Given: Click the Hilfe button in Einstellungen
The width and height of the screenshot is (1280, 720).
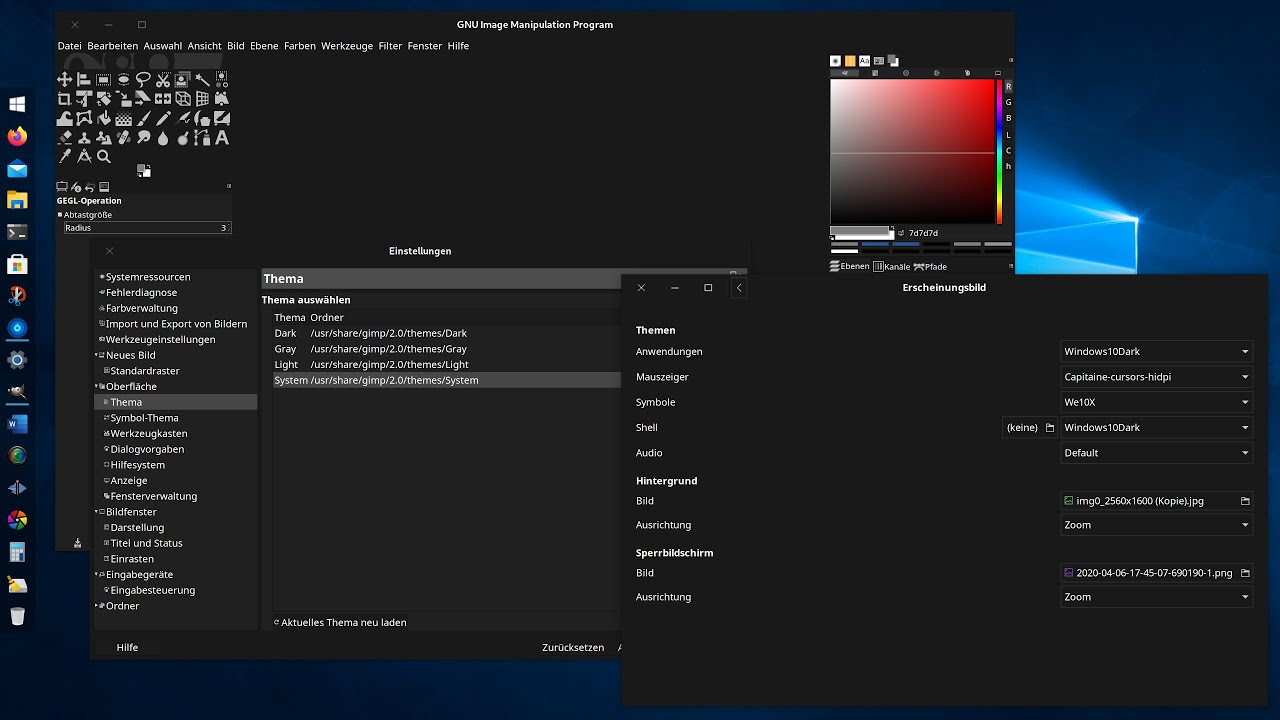Looking at the screenshot, I should tap(127, 648).
